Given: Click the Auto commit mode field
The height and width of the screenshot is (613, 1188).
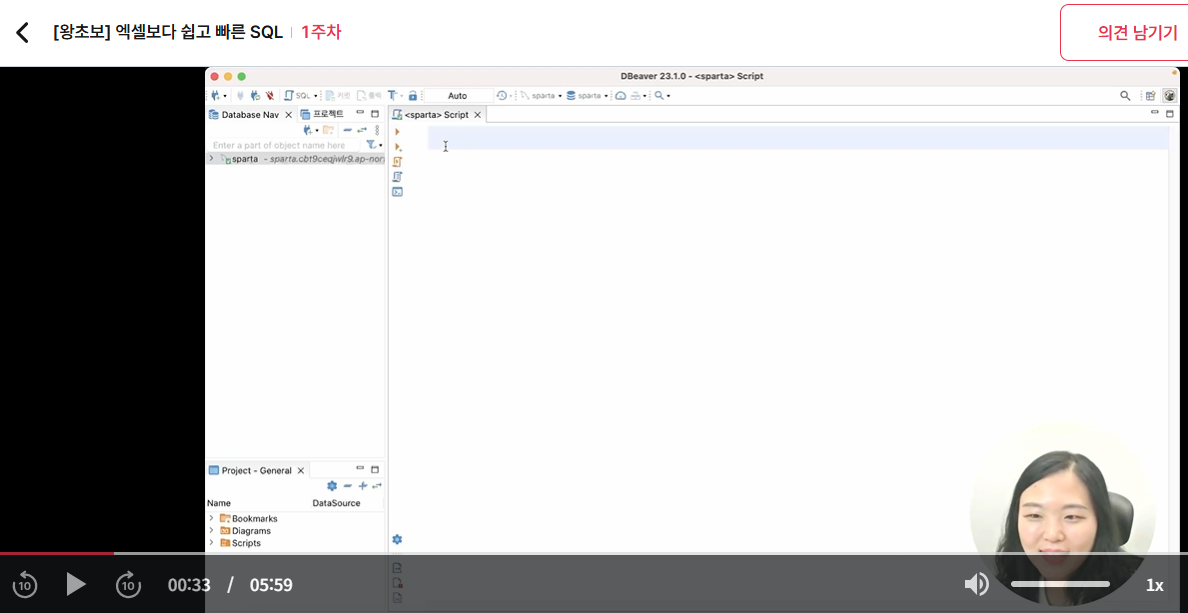Looking at the screenshot, I should tap(458, 96).
